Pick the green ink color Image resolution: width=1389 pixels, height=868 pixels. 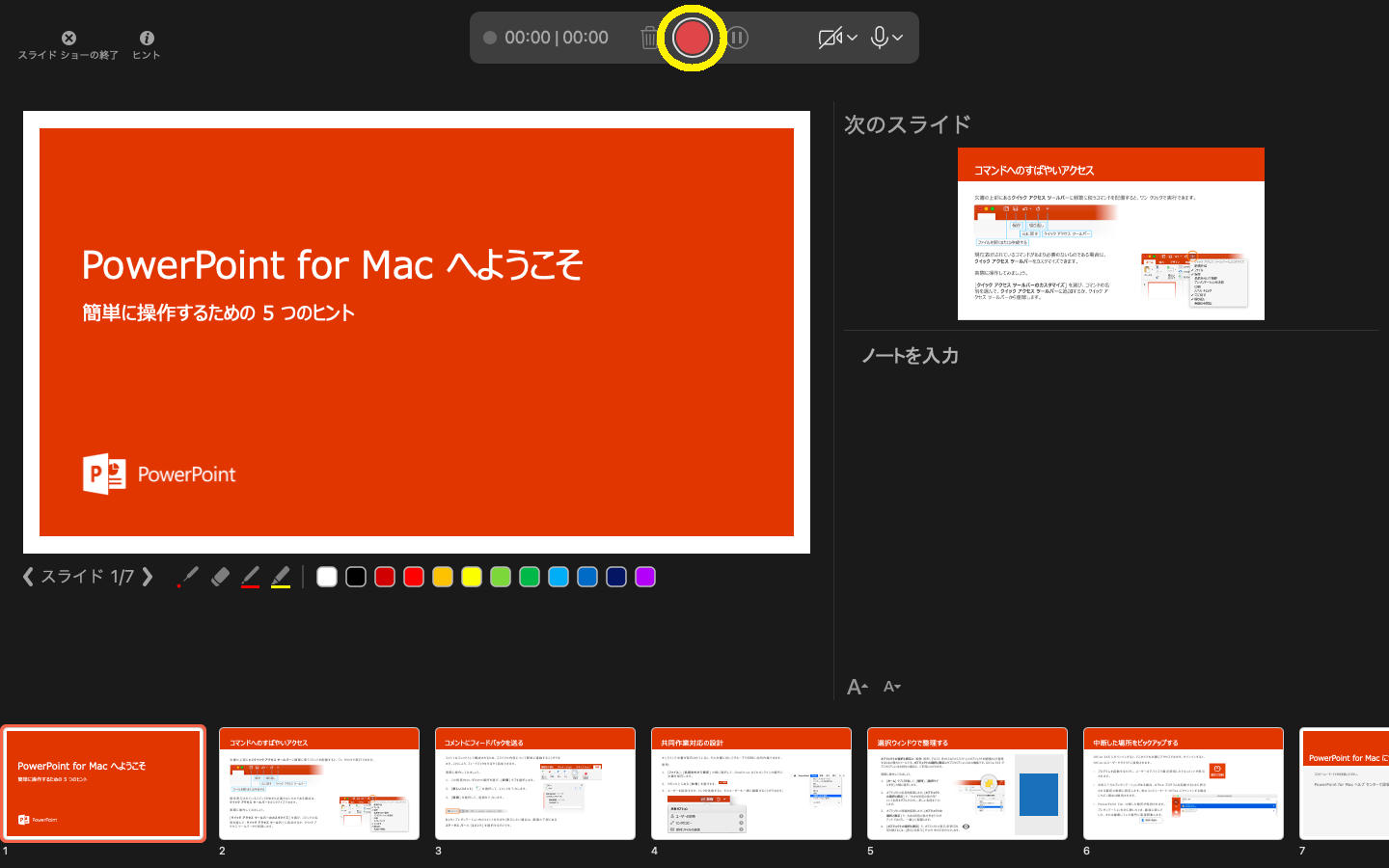(x=530, y=577)
